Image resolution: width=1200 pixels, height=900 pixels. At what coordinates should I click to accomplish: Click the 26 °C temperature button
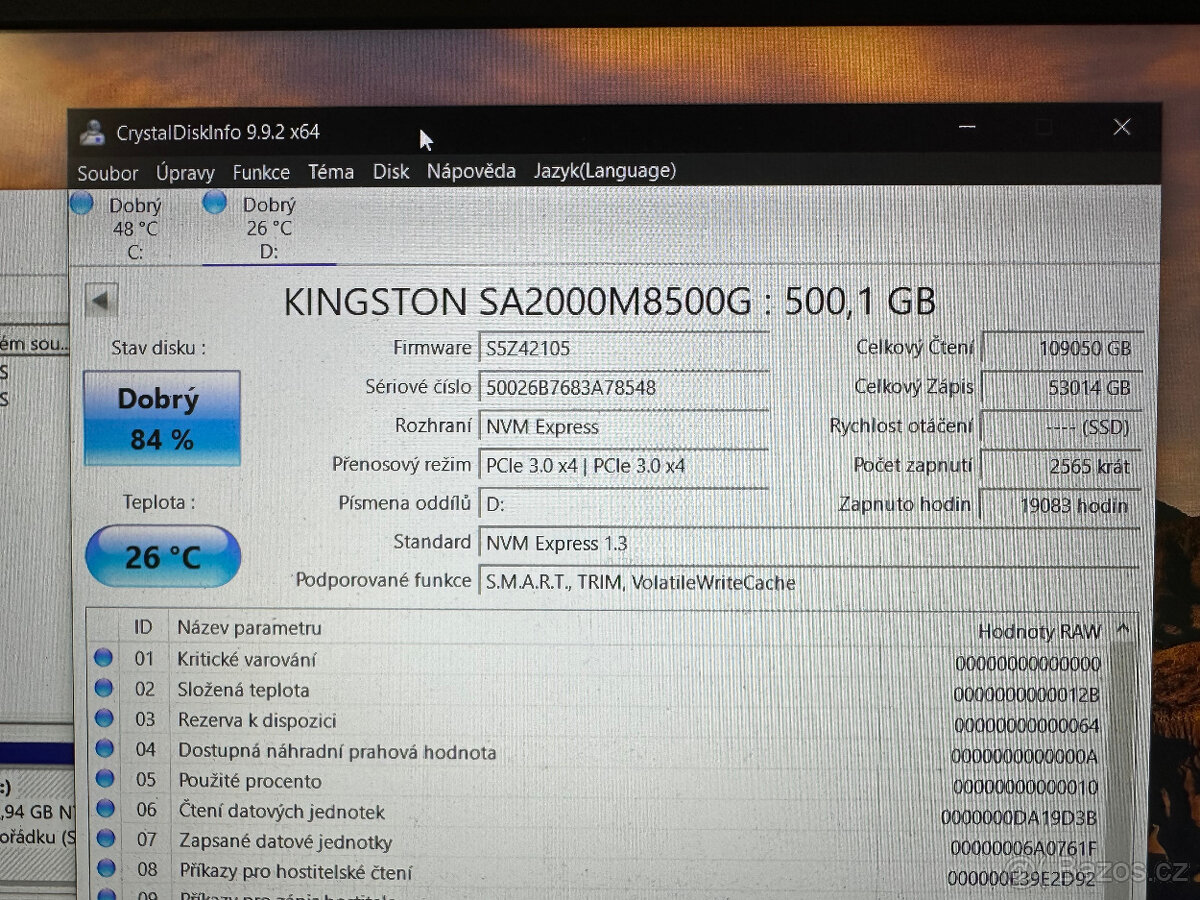163,556
